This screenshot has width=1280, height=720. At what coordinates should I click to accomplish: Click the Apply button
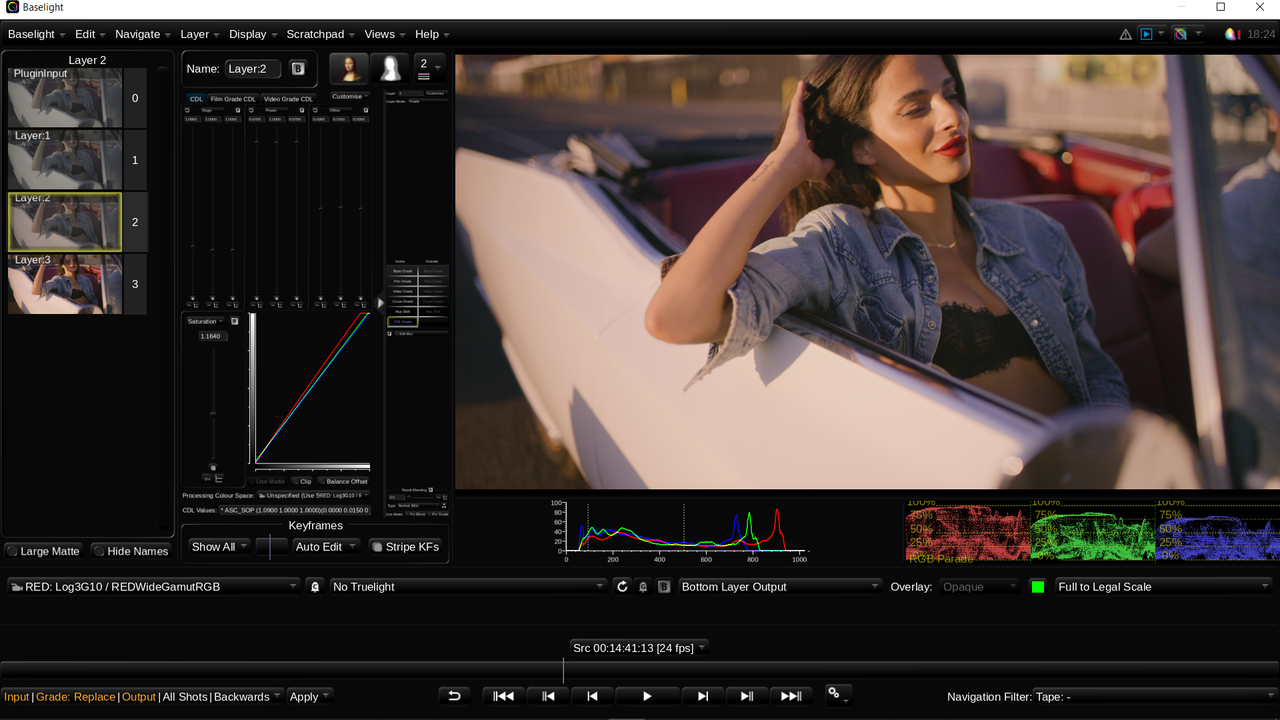click(x=310, y=697)
